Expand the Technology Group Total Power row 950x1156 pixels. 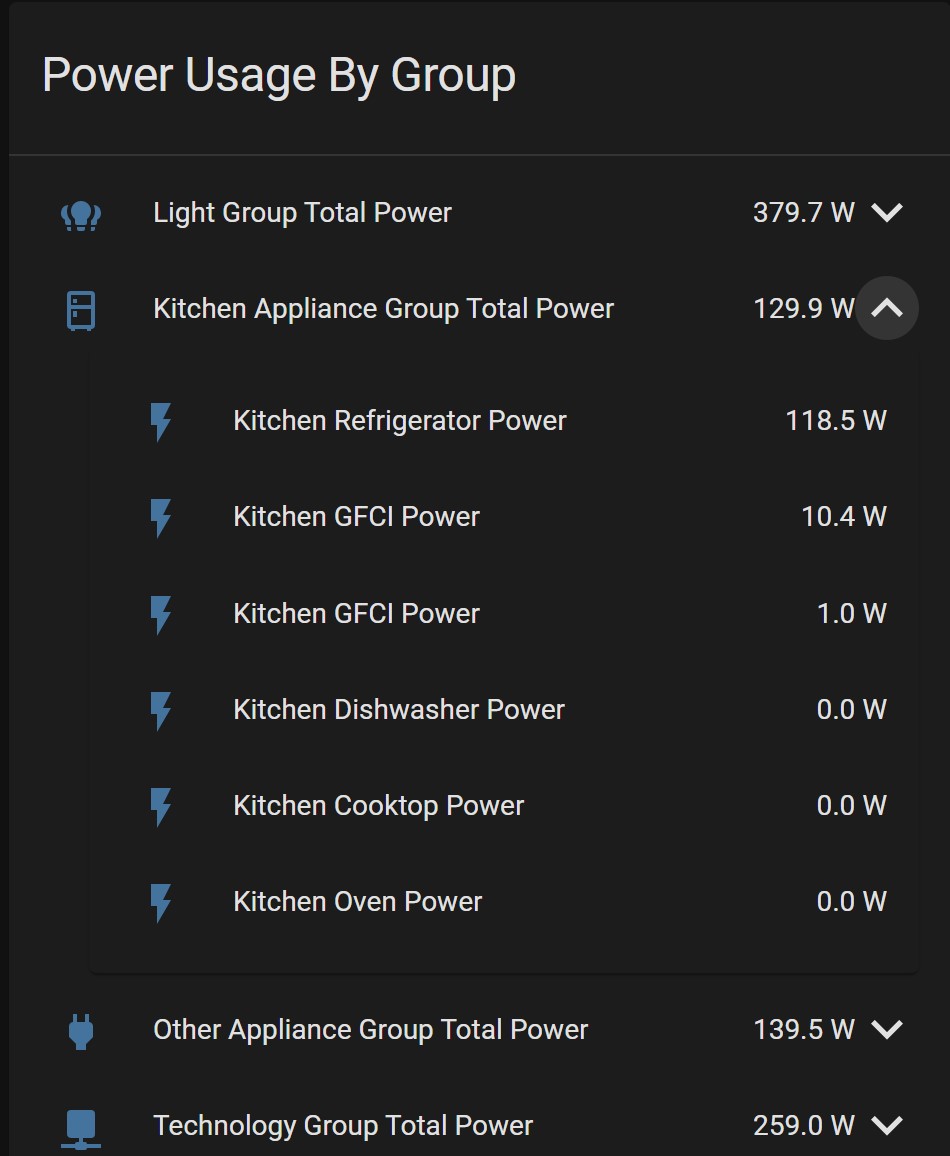pos(886,1125)
